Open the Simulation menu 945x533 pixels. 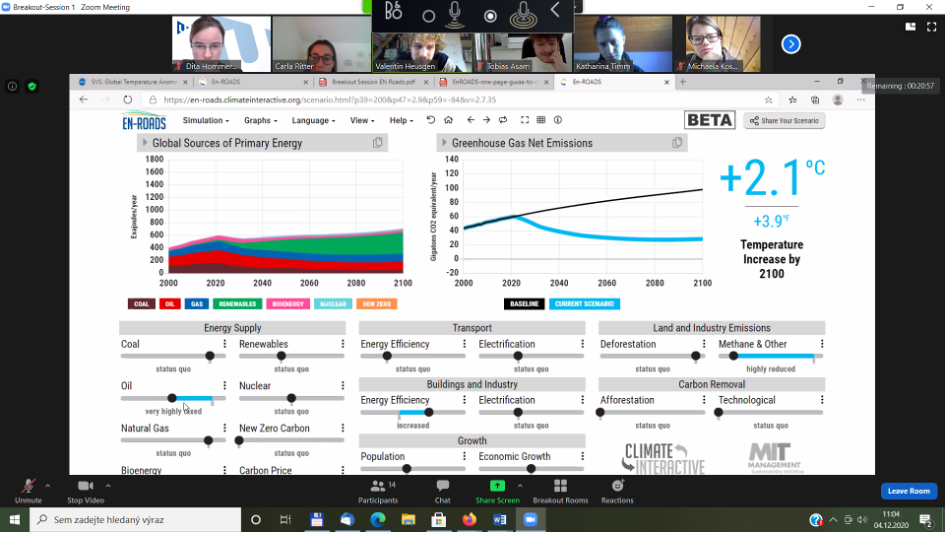(206, 121)
